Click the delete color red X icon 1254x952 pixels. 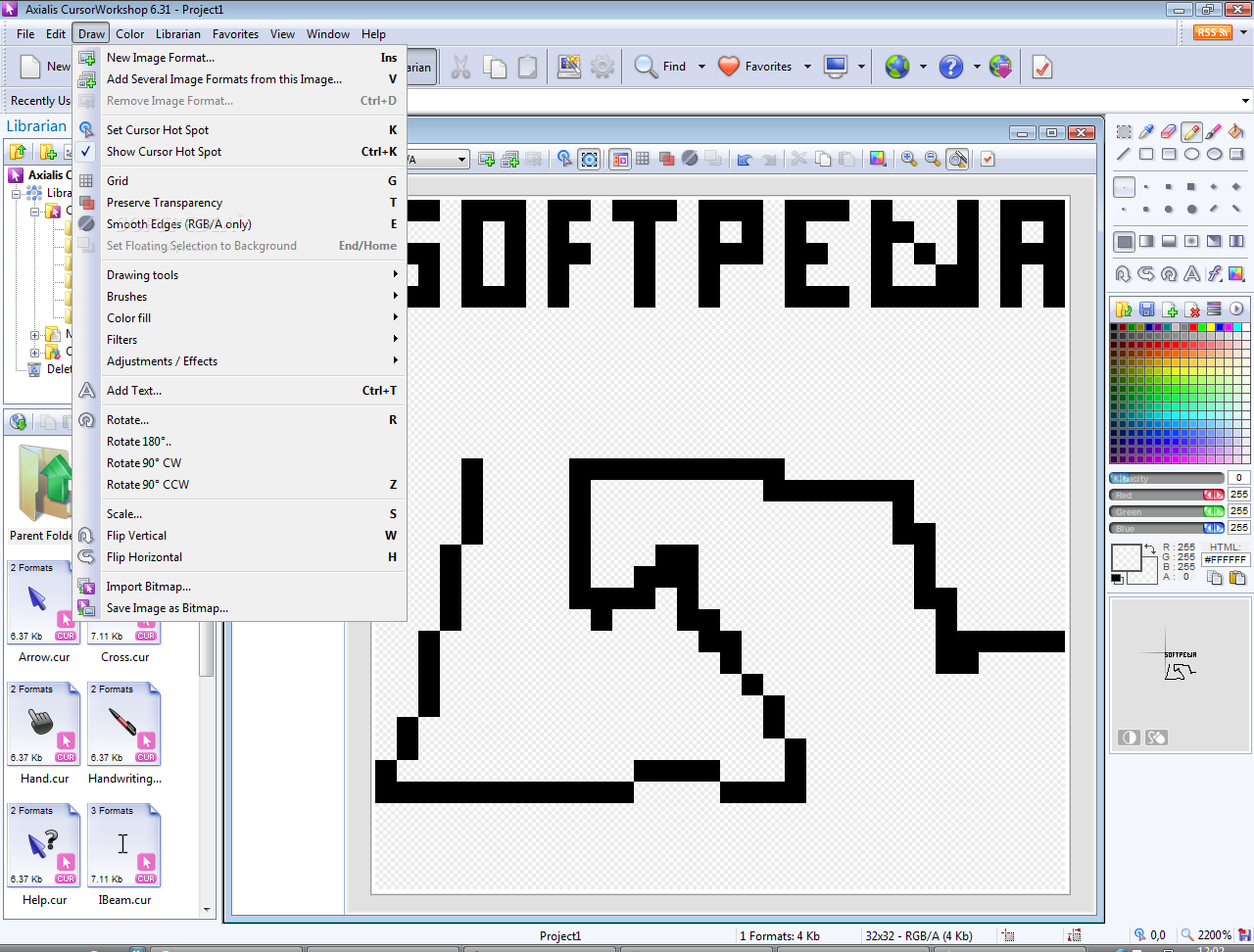coord(1191,309)
